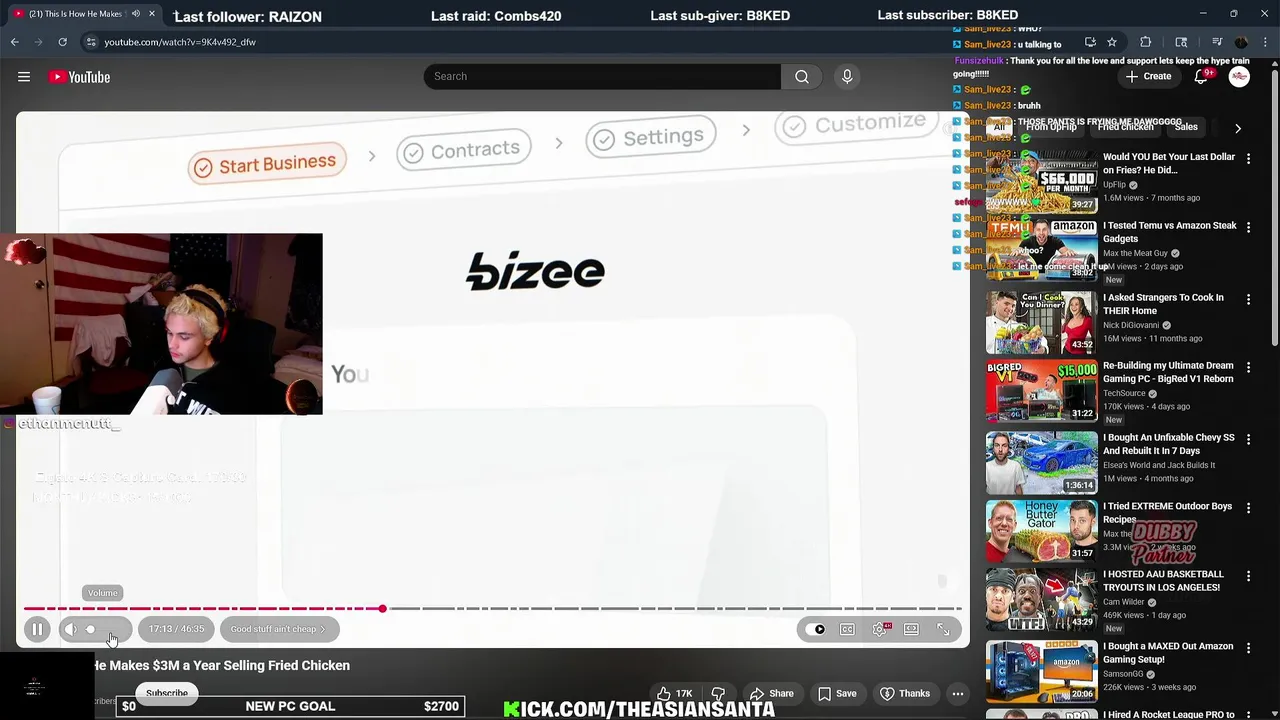1280x720 pixels.
Task: Pause the video
Action: (x=37, y=629)
